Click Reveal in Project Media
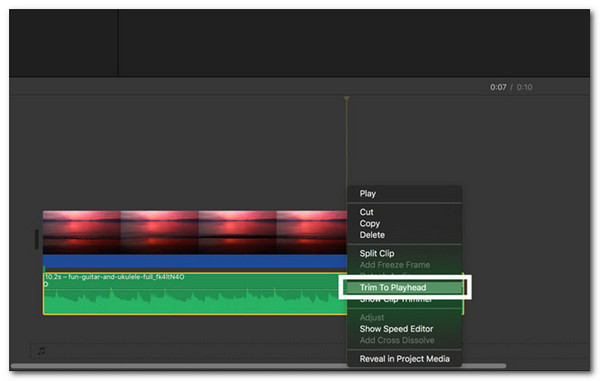The image size is (600, 381). [404, 359]
